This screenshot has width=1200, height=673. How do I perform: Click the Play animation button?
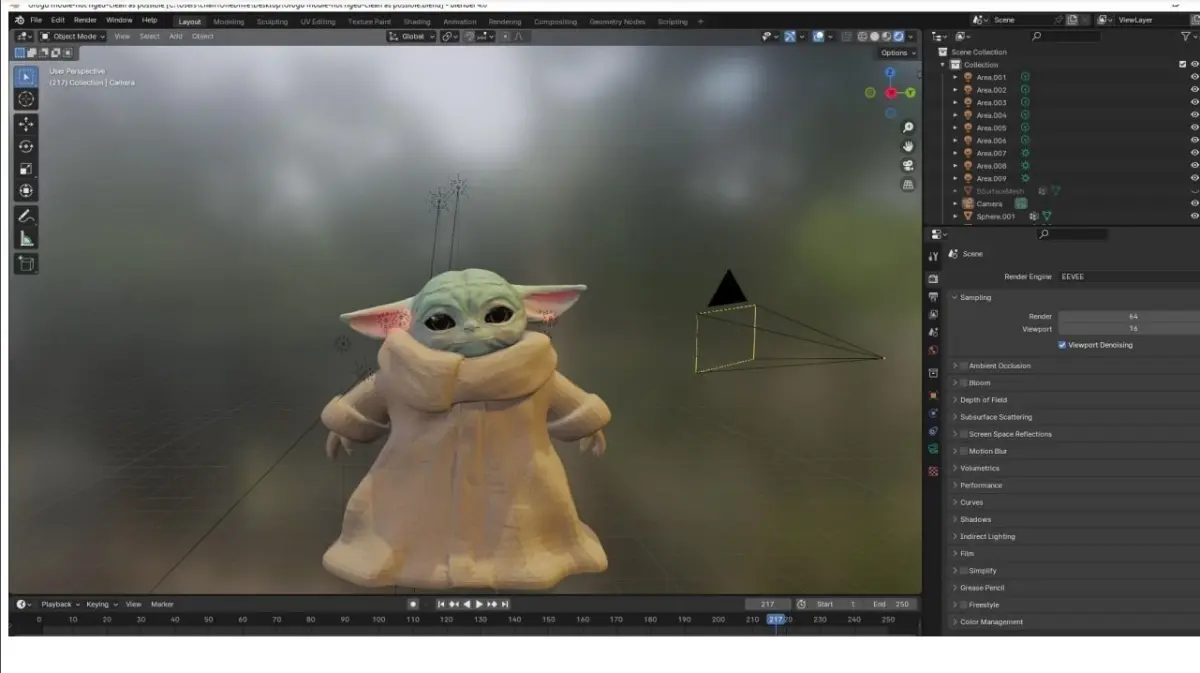[x=479, y=604]
